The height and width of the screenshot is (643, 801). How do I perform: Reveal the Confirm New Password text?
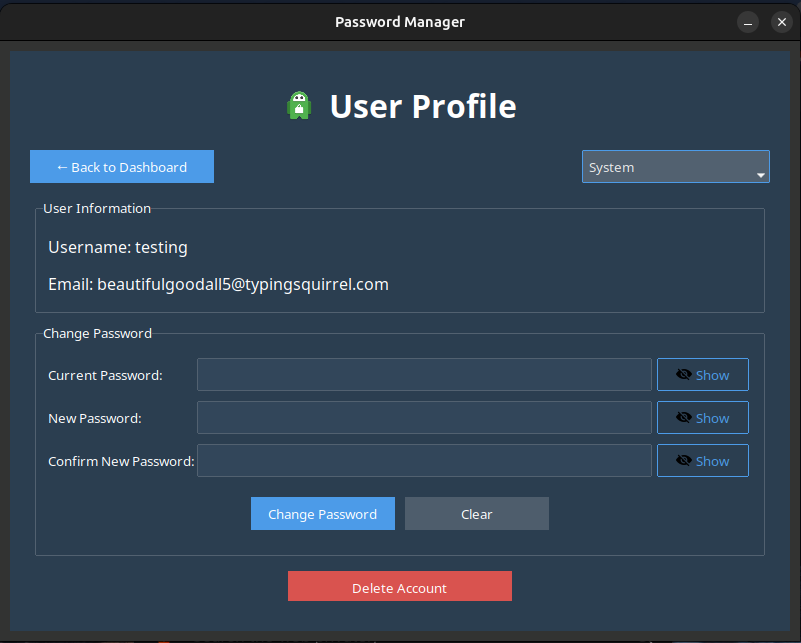pyautogui.click(x=702, y=461)
